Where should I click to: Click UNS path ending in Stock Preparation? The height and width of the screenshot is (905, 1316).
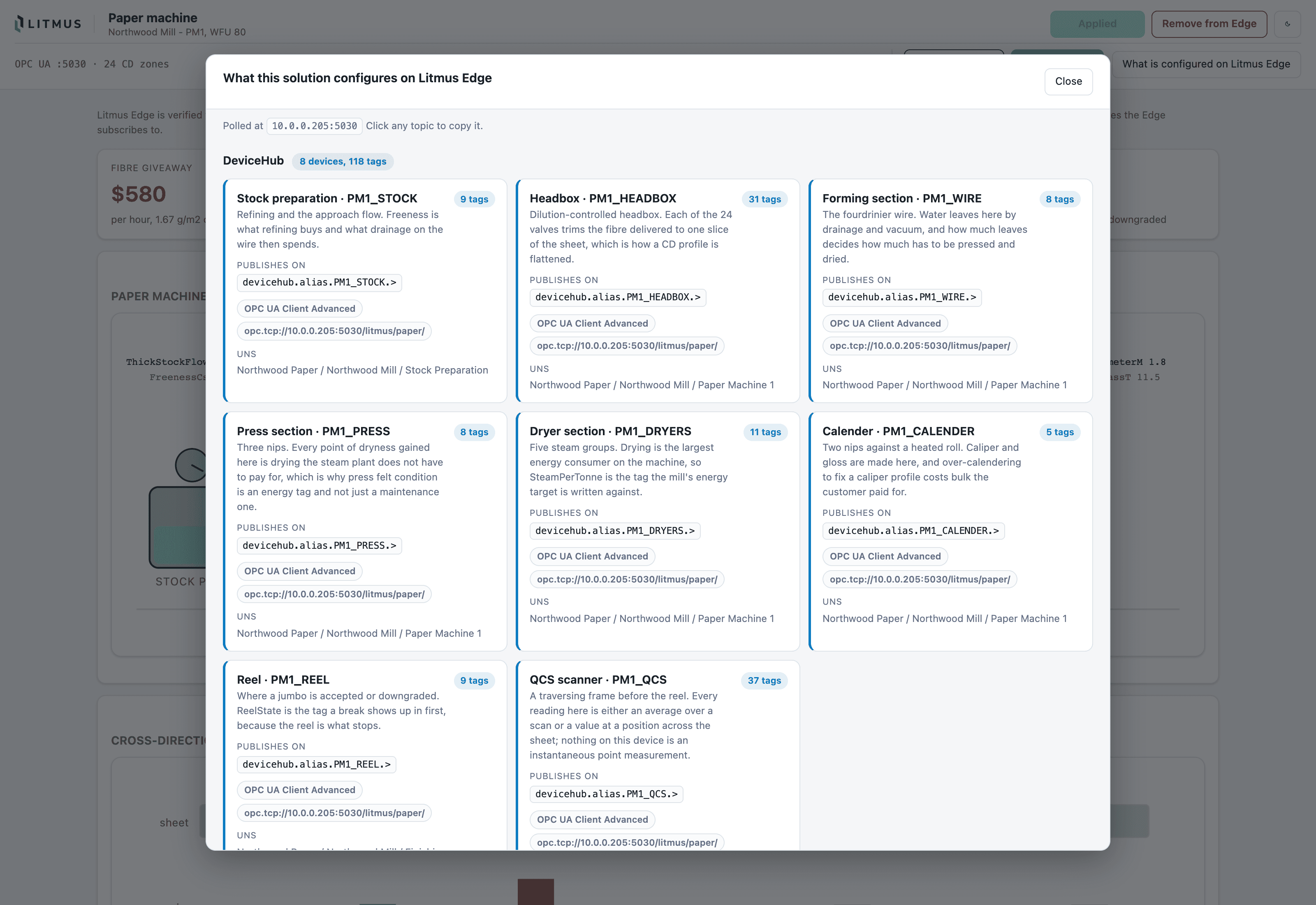[x=362, y=370]
